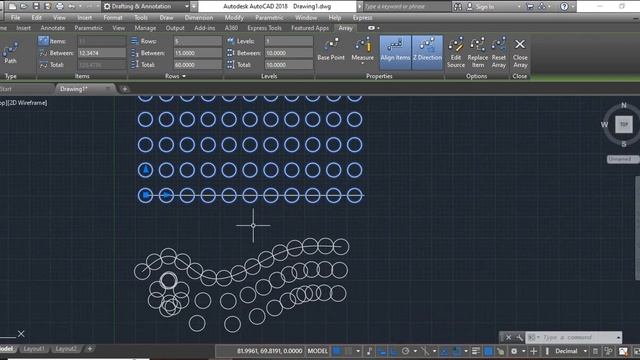Toggle lineweight display icon in status bar
Viewport: 640px width, 360px height.
476,351
